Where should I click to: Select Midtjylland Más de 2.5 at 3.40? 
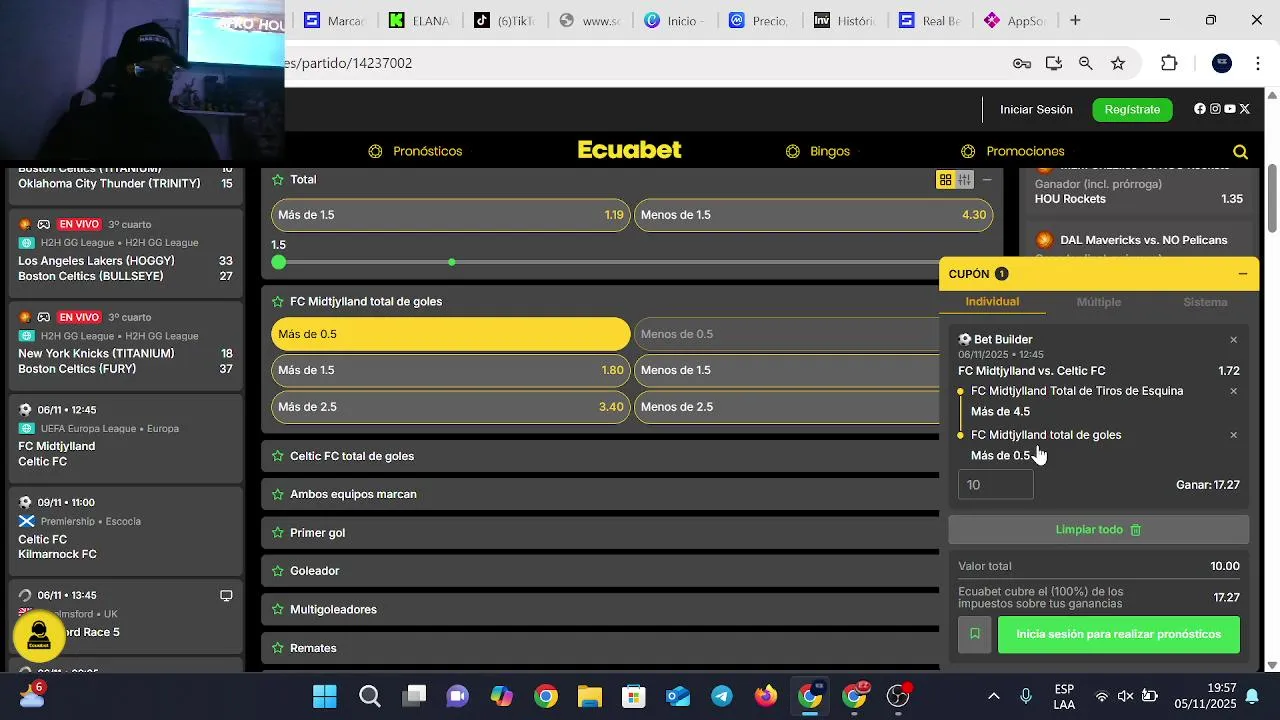tap(450, 407)
